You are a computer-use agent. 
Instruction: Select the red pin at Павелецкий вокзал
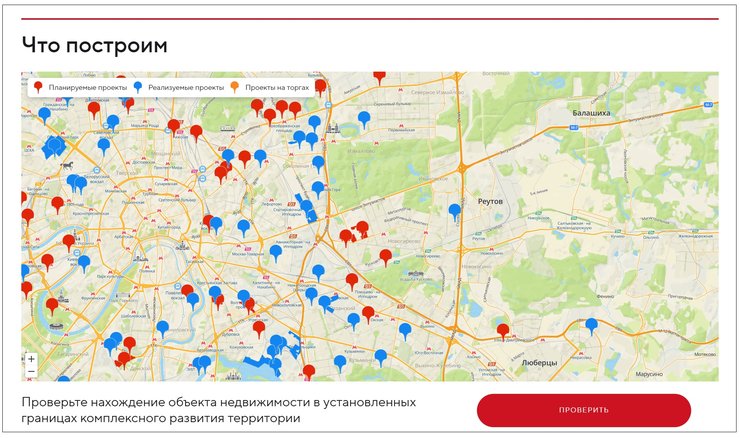coord(187,291)
